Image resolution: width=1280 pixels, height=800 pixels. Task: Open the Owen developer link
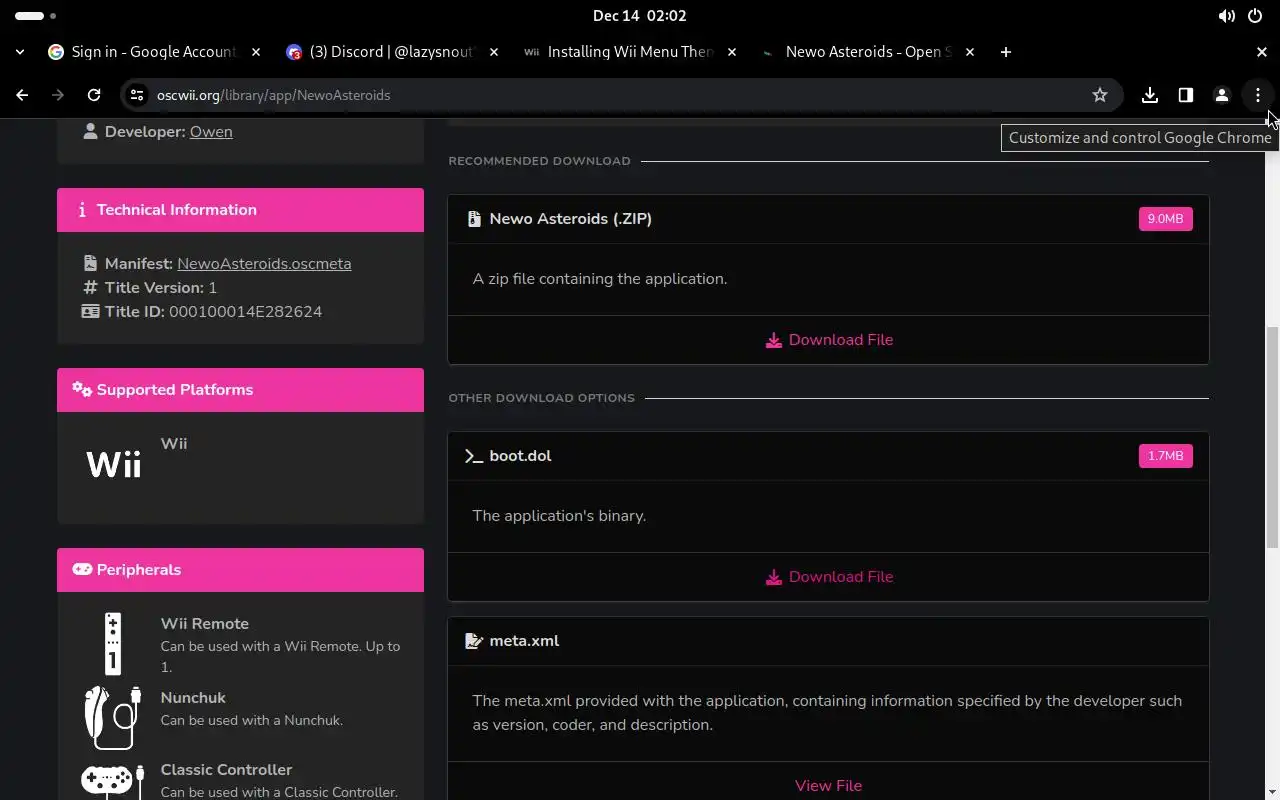[x=211, y=132]
